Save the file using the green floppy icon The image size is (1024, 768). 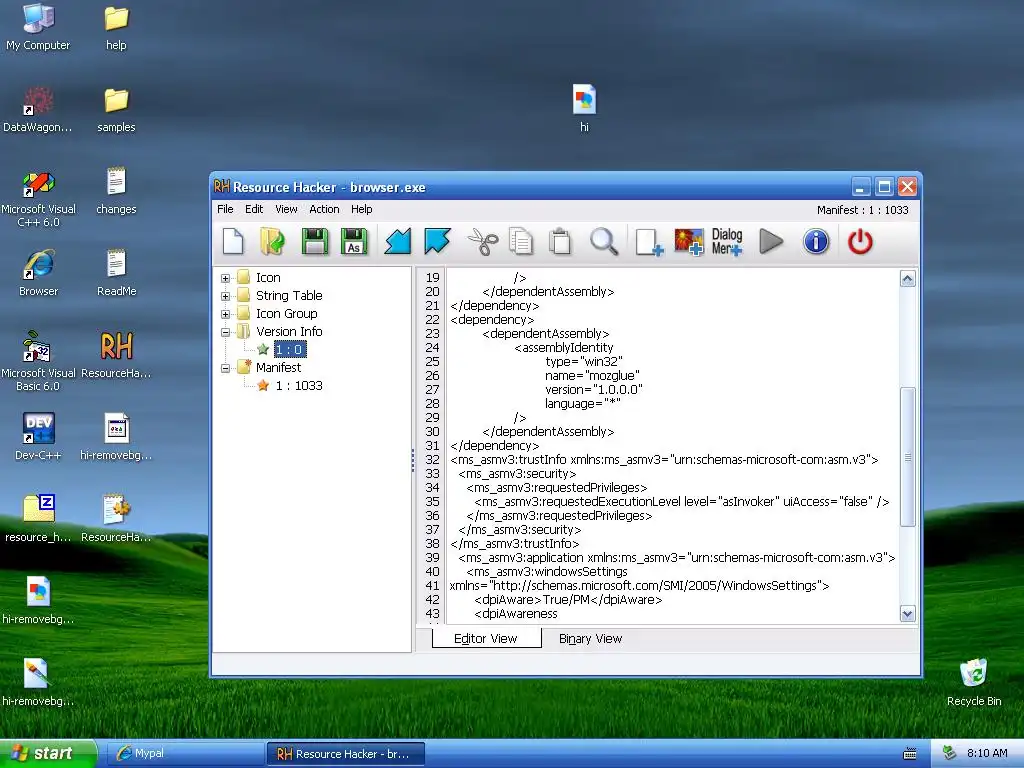coord(314,242)
